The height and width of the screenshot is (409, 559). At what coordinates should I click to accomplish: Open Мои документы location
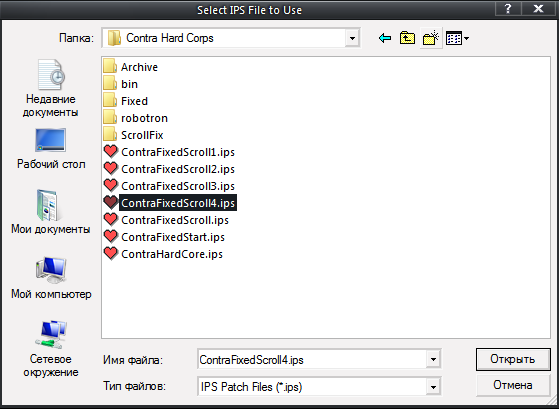50,212
